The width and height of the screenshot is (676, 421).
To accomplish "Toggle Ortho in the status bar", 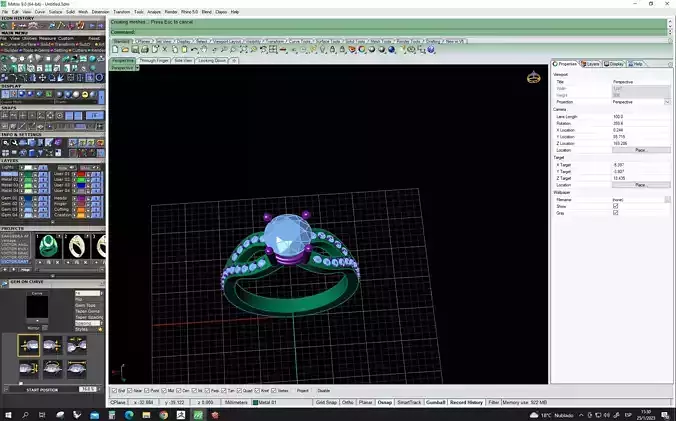I will (x=347, y=402).
